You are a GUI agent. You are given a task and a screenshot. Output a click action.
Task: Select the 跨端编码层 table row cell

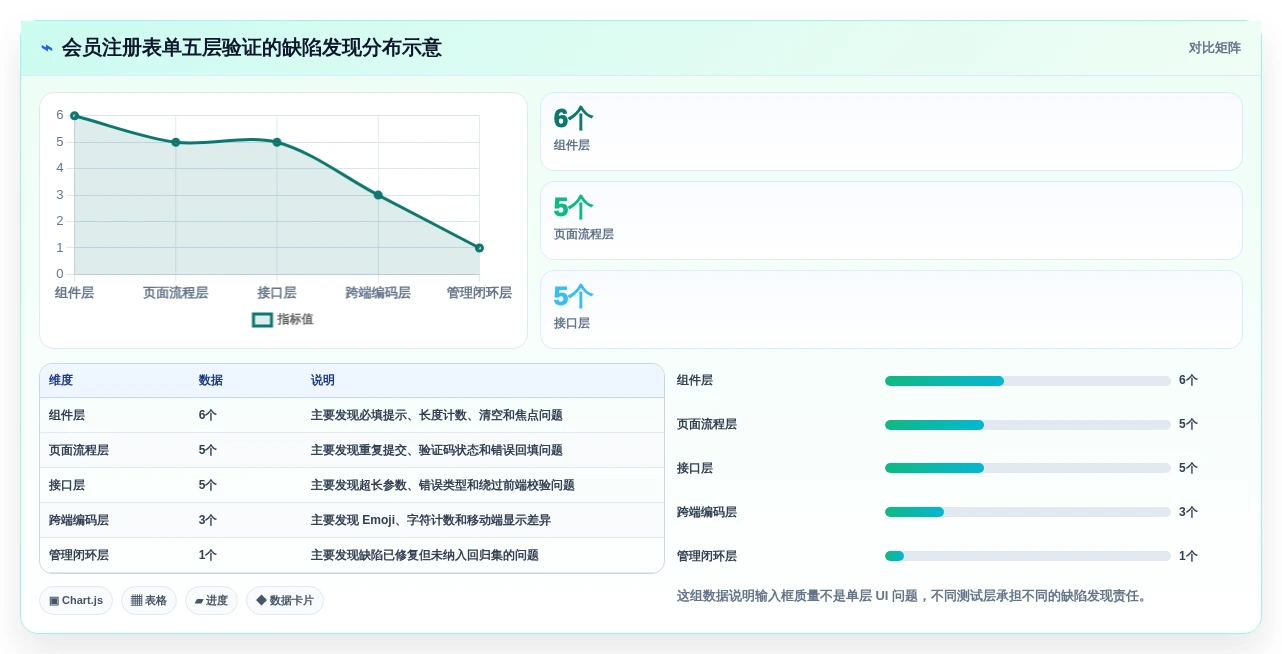click(79, 520)
